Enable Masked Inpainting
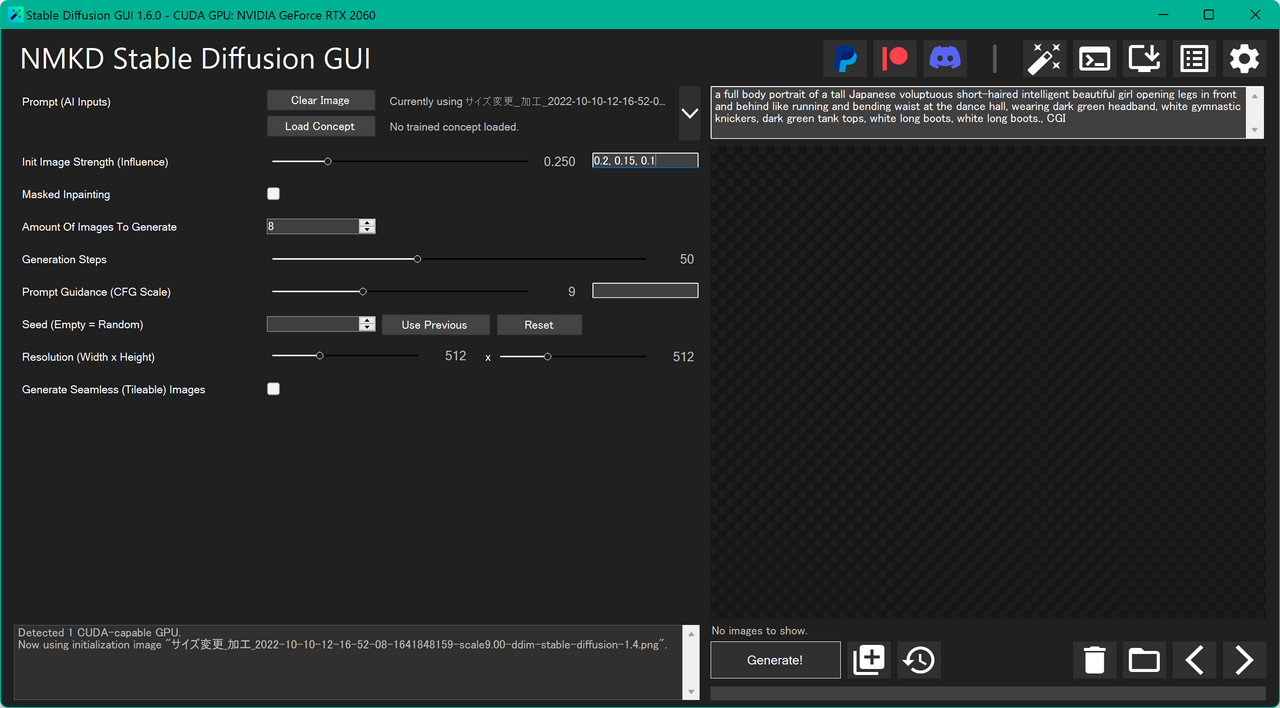The height and width of the screenshot is (708, 1280). (273, 193)
